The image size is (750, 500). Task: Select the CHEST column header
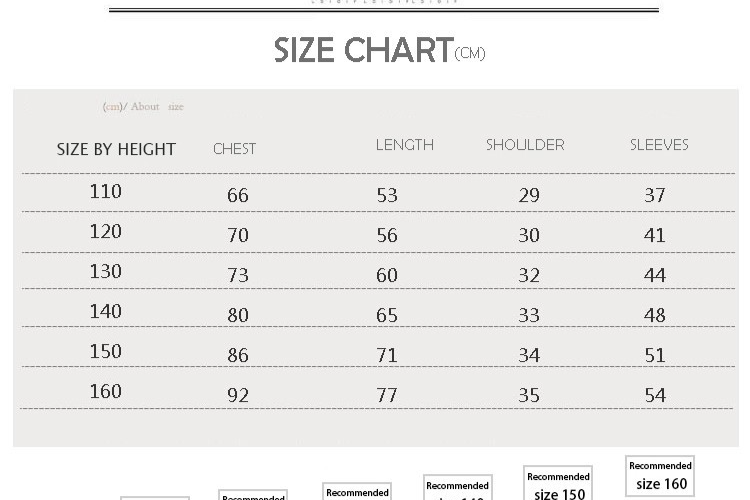pos(234,149)
